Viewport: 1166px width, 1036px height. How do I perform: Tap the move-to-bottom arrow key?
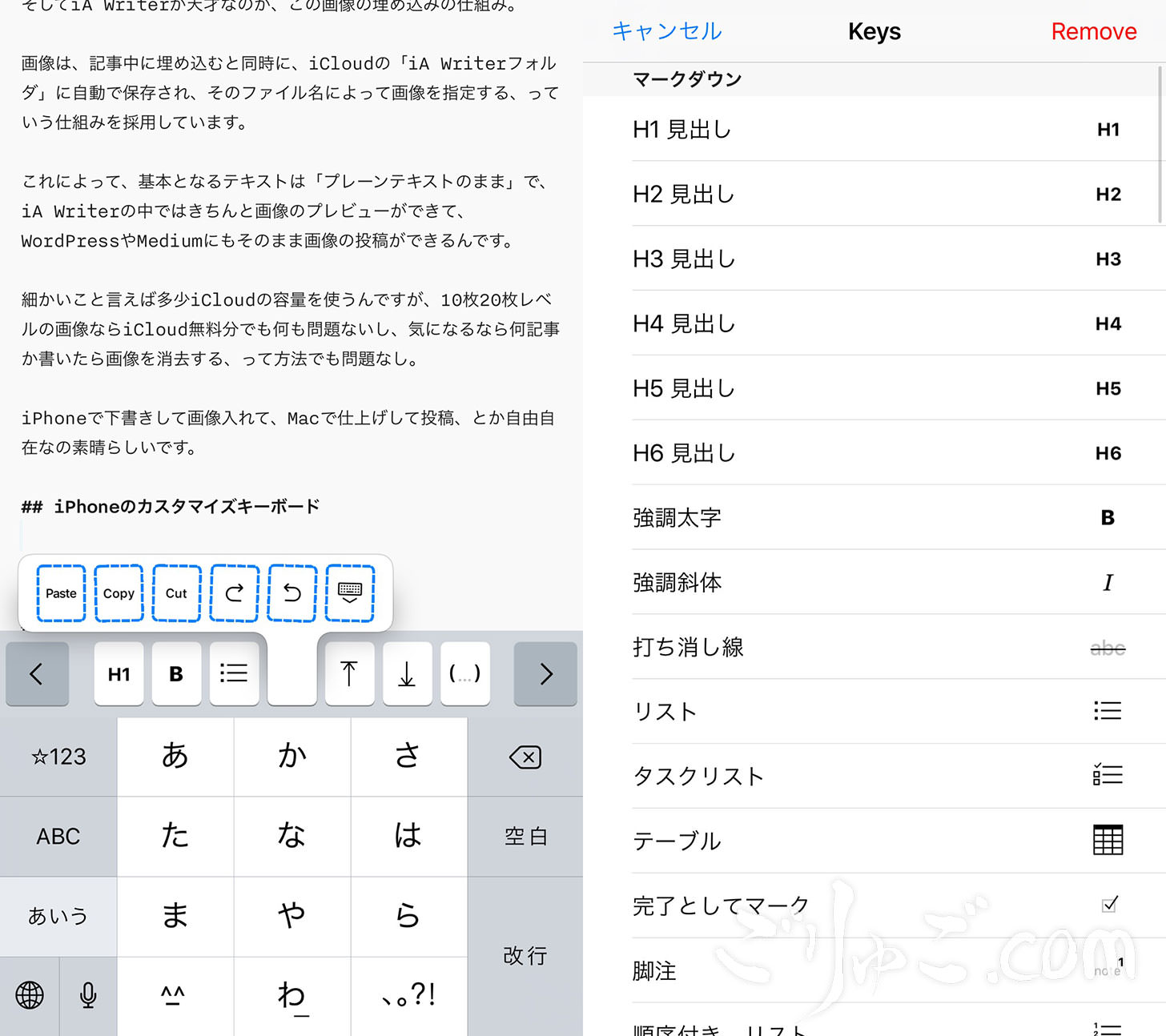pyautogui.click(x=407, y=673)
